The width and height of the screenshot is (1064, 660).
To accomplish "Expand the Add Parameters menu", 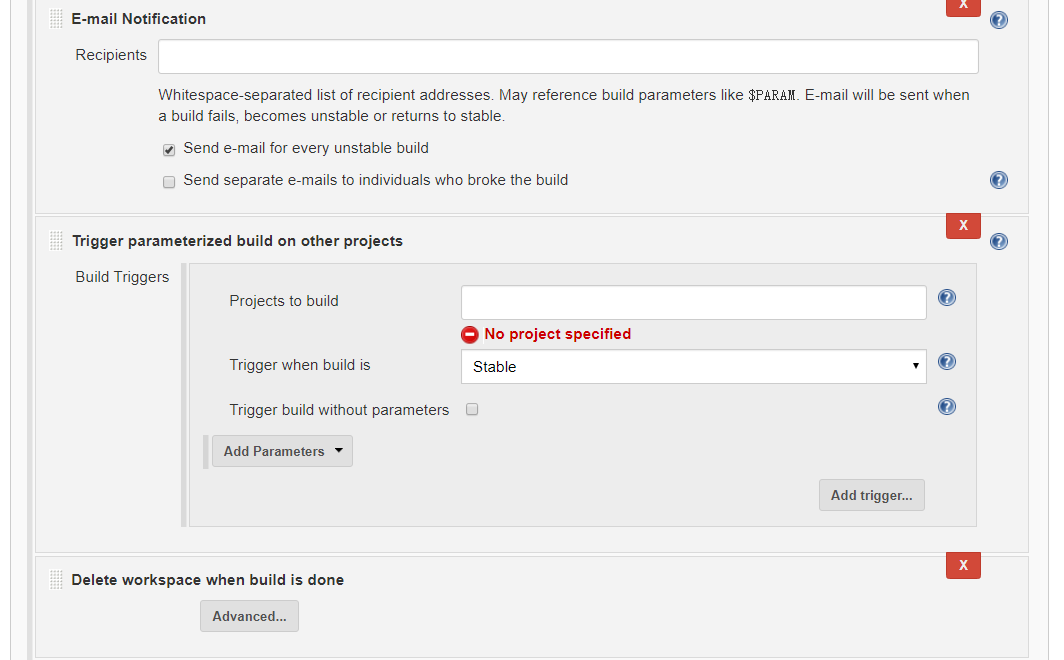I will (282, 451).
